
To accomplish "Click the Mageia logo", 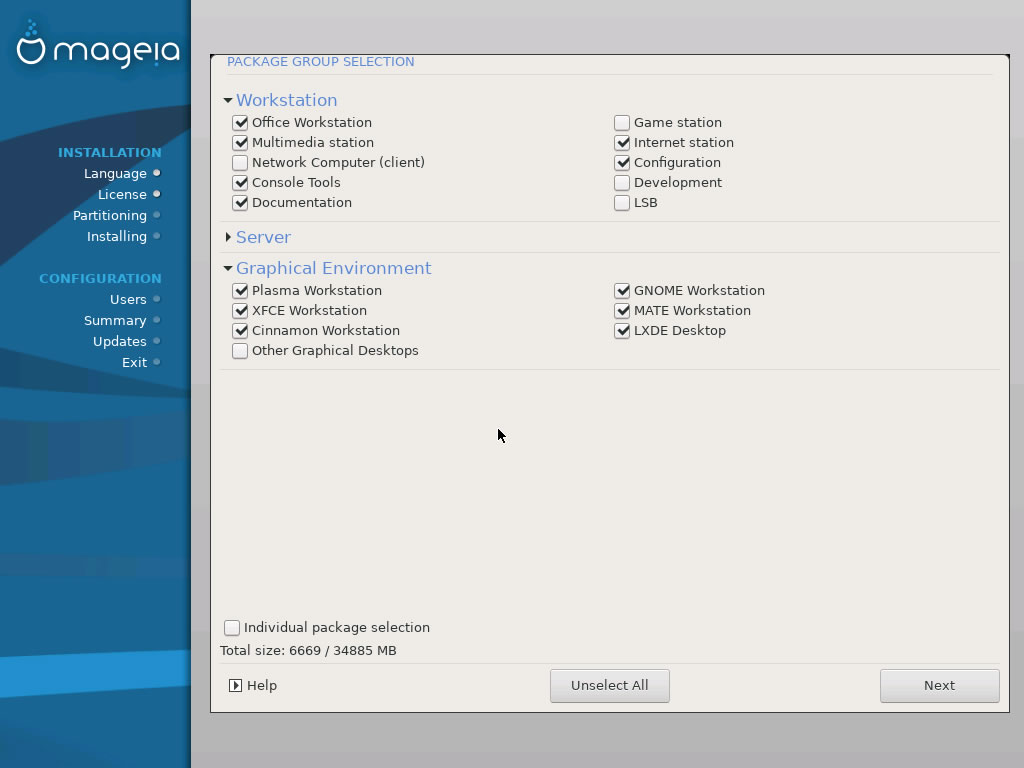I will [98, 46].
